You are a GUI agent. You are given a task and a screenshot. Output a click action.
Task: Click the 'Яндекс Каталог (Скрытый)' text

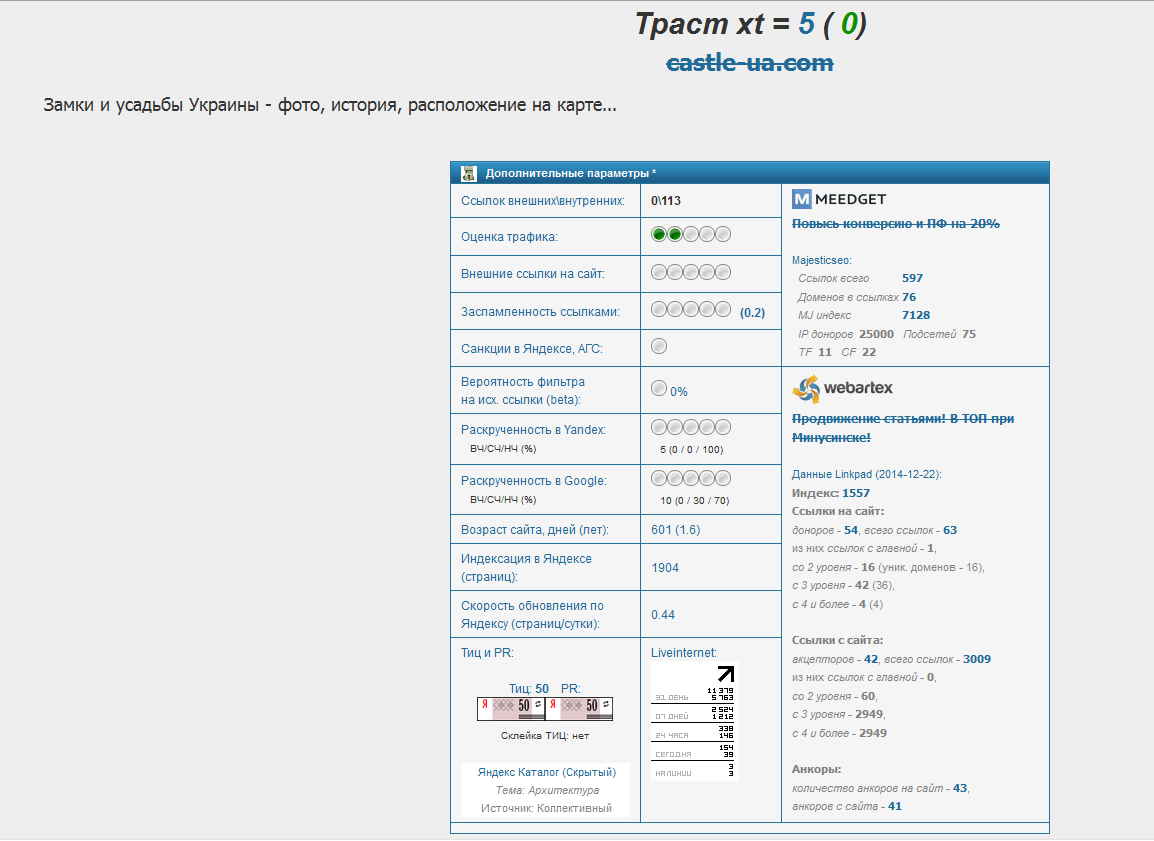click(x=547, y=772)
